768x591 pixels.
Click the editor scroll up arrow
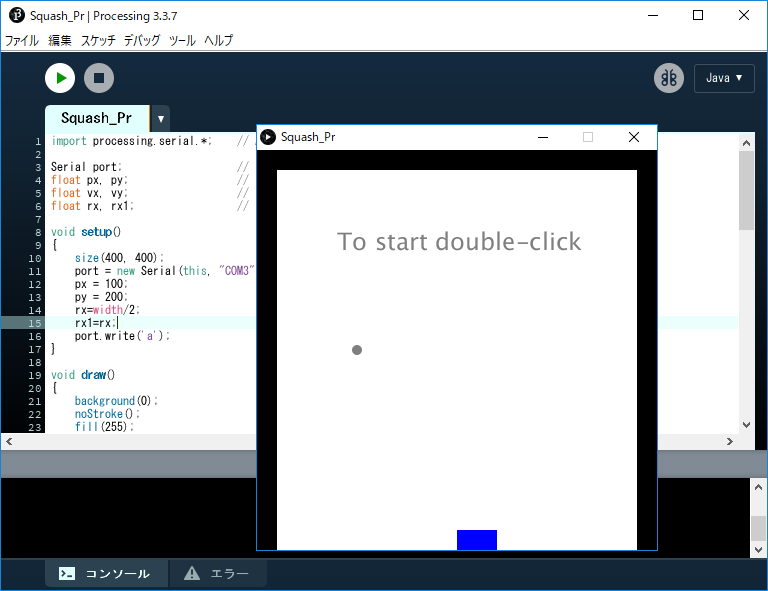pyautogui.click(x=746, y=143)
